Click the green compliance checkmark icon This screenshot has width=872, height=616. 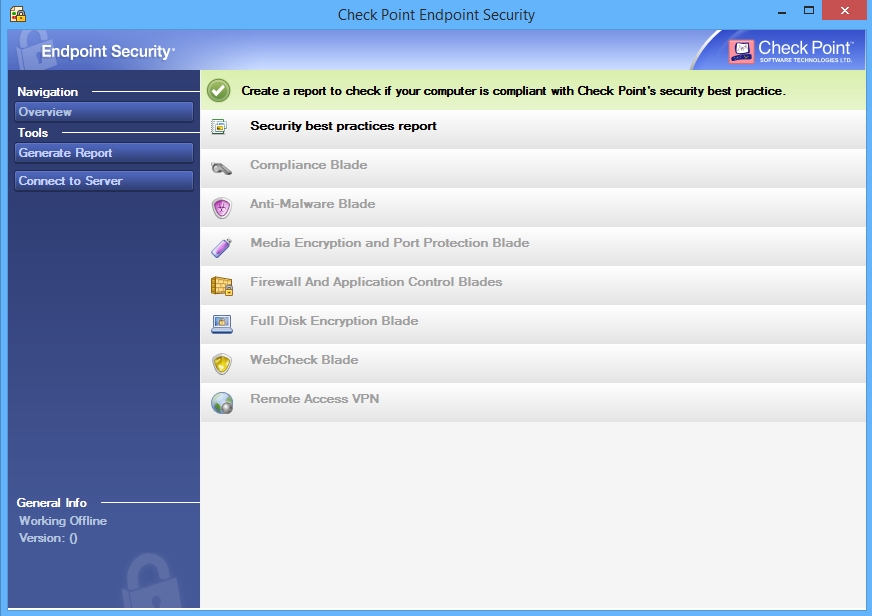(x=219, y=90)
